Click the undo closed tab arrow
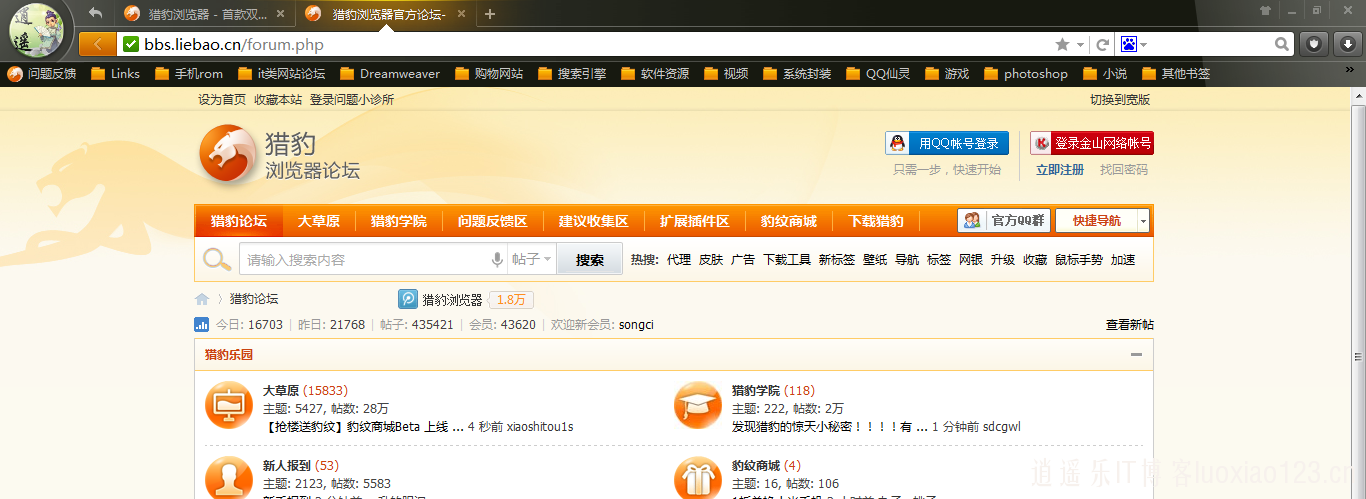 (x=95, y=13)
